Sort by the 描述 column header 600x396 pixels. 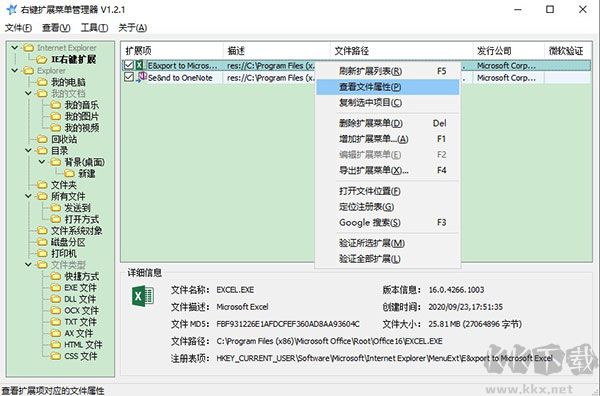276,51
